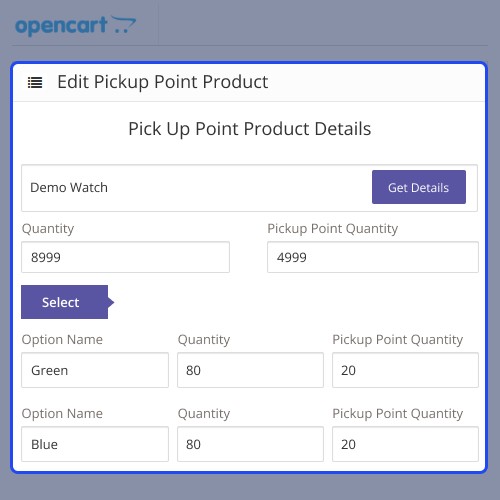Image resolution: width=500 pixels, height=500 pixels.
Task: Click the Pick Up Point Product Details title
Action: [250, 129]
